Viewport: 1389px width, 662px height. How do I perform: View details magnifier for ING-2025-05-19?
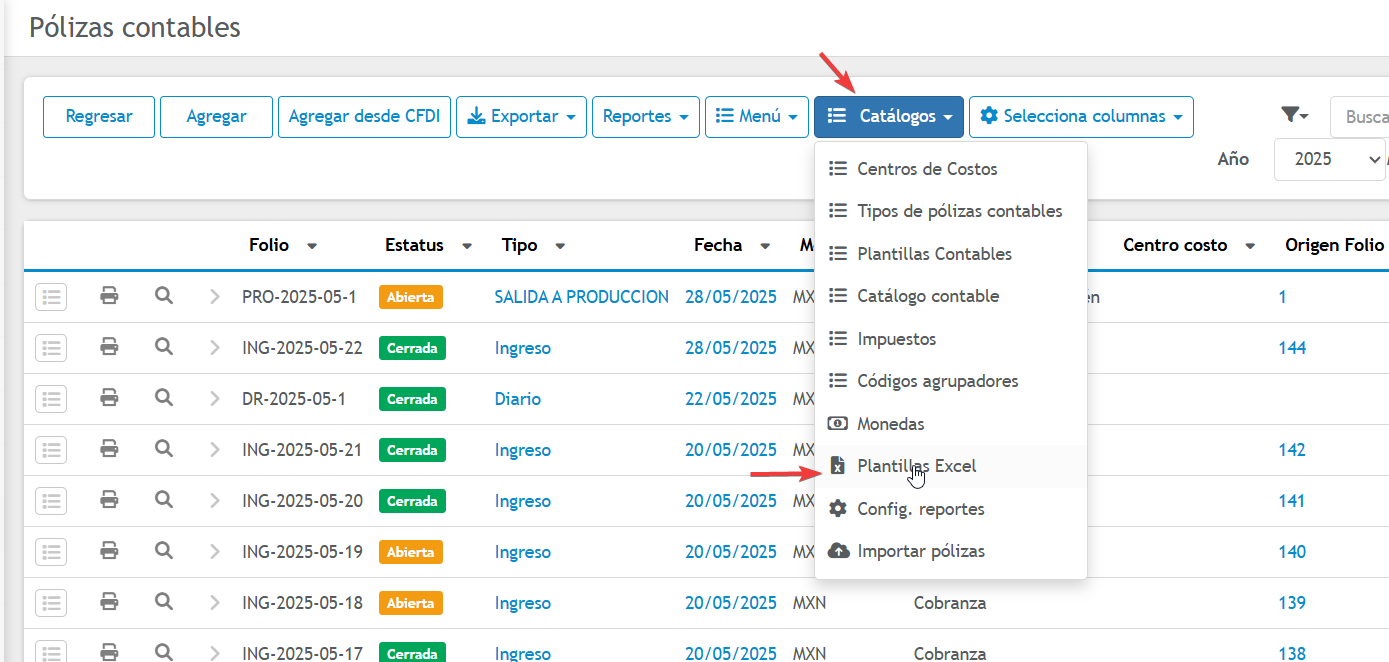coord(164,551)
